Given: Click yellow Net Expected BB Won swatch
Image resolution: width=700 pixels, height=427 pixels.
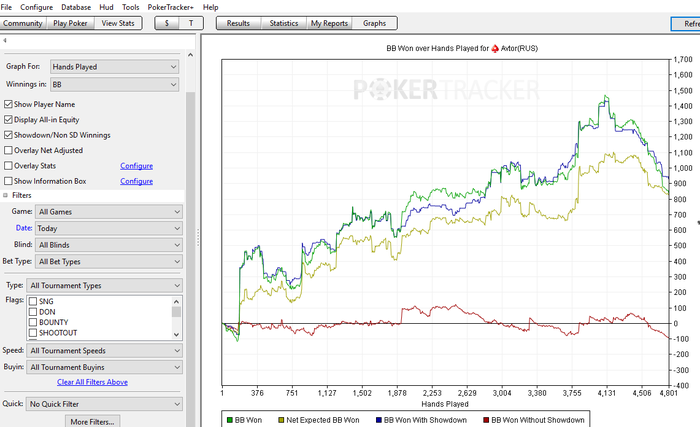Looking at the screenshot, I should pyautogui.click(x=281, y=420).
